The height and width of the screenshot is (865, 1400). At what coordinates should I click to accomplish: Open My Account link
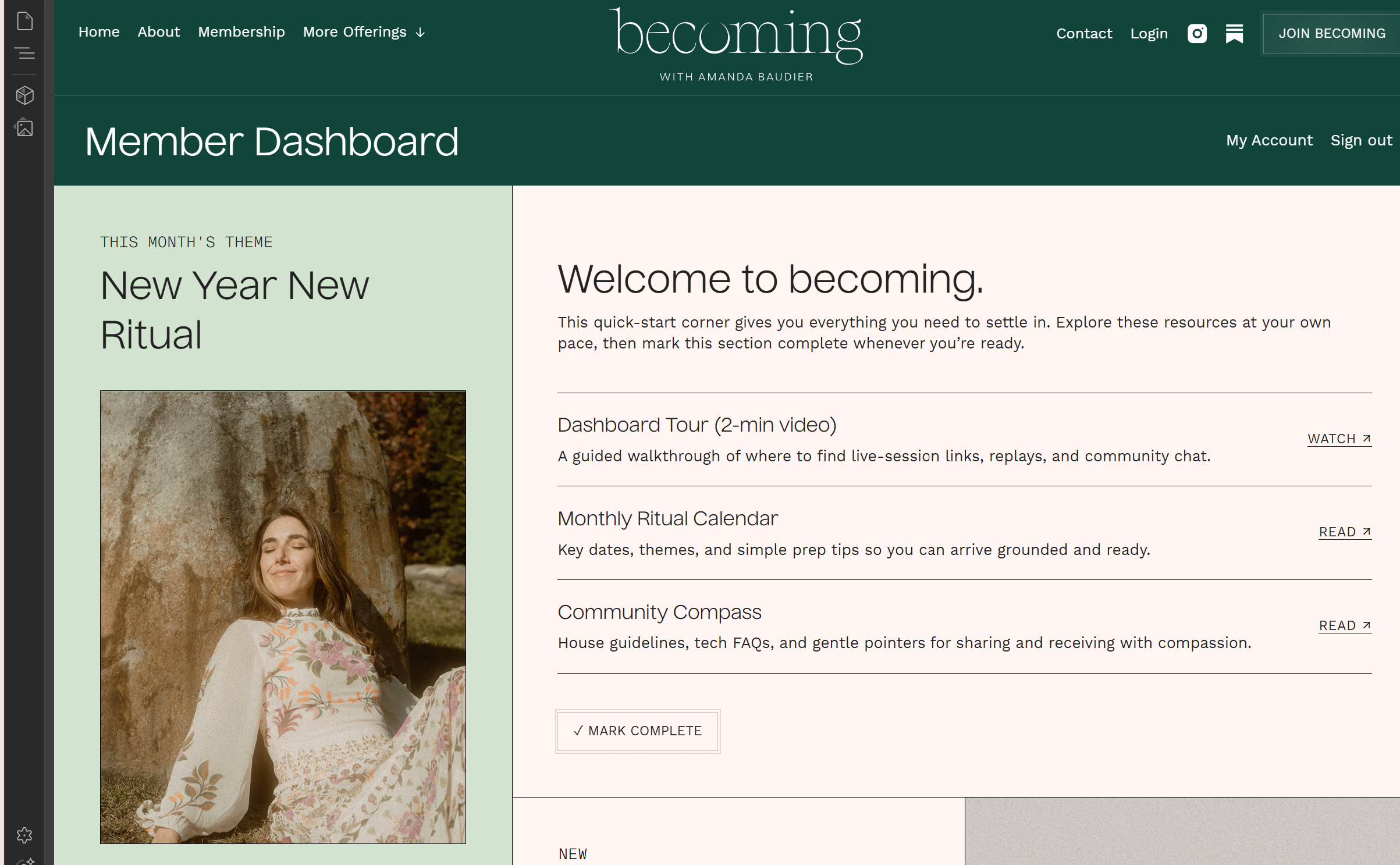tap(1269, 141)
